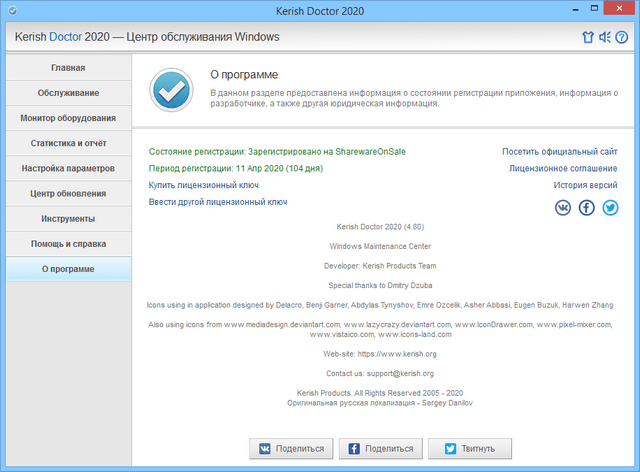Viewport: 640px width, 472px height.
Task: Click the large blue checkmark logo
Action: click(171, 90)
